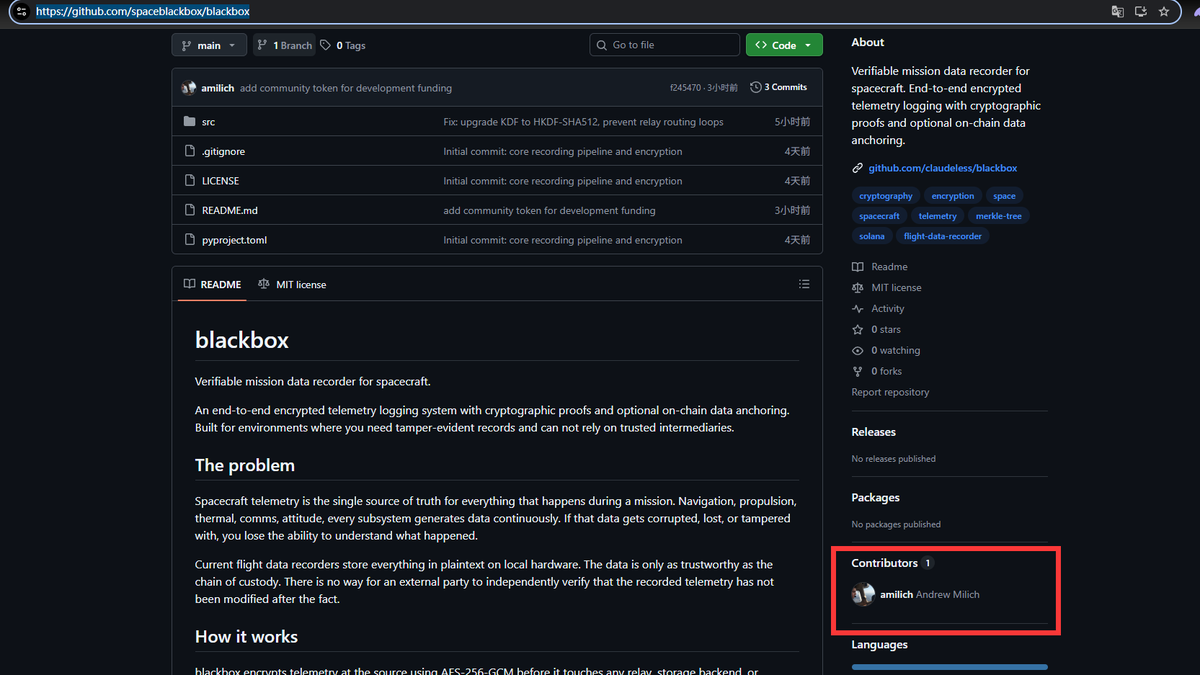
Task: Open the LICENSE file
Action: tap(220, 181)
